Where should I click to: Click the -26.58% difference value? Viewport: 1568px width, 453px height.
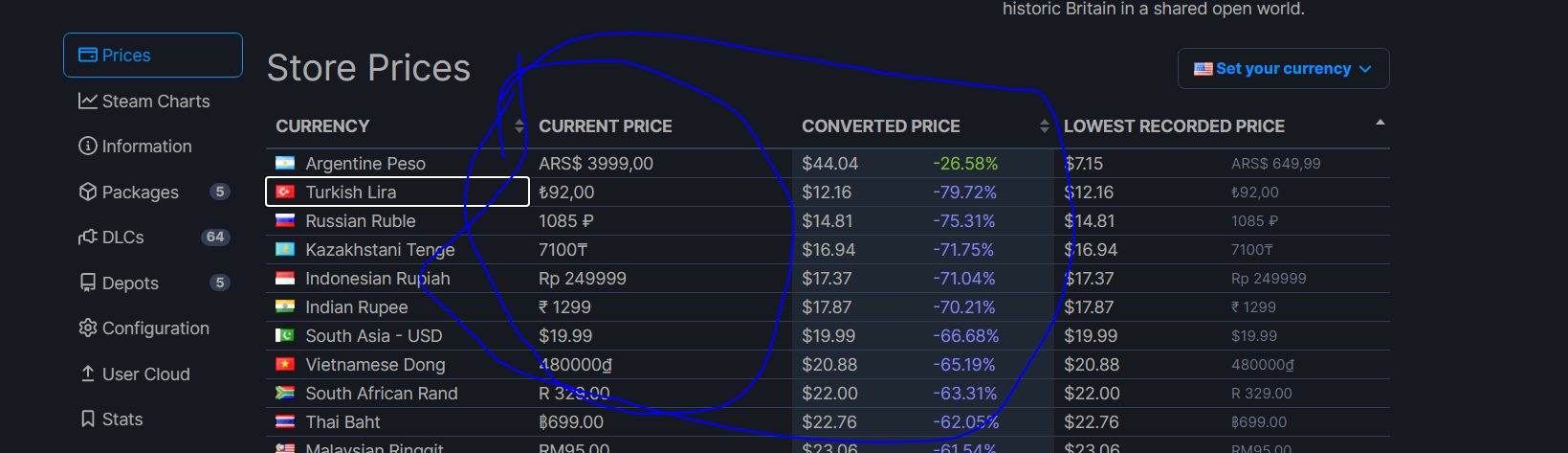pos(965,164)
